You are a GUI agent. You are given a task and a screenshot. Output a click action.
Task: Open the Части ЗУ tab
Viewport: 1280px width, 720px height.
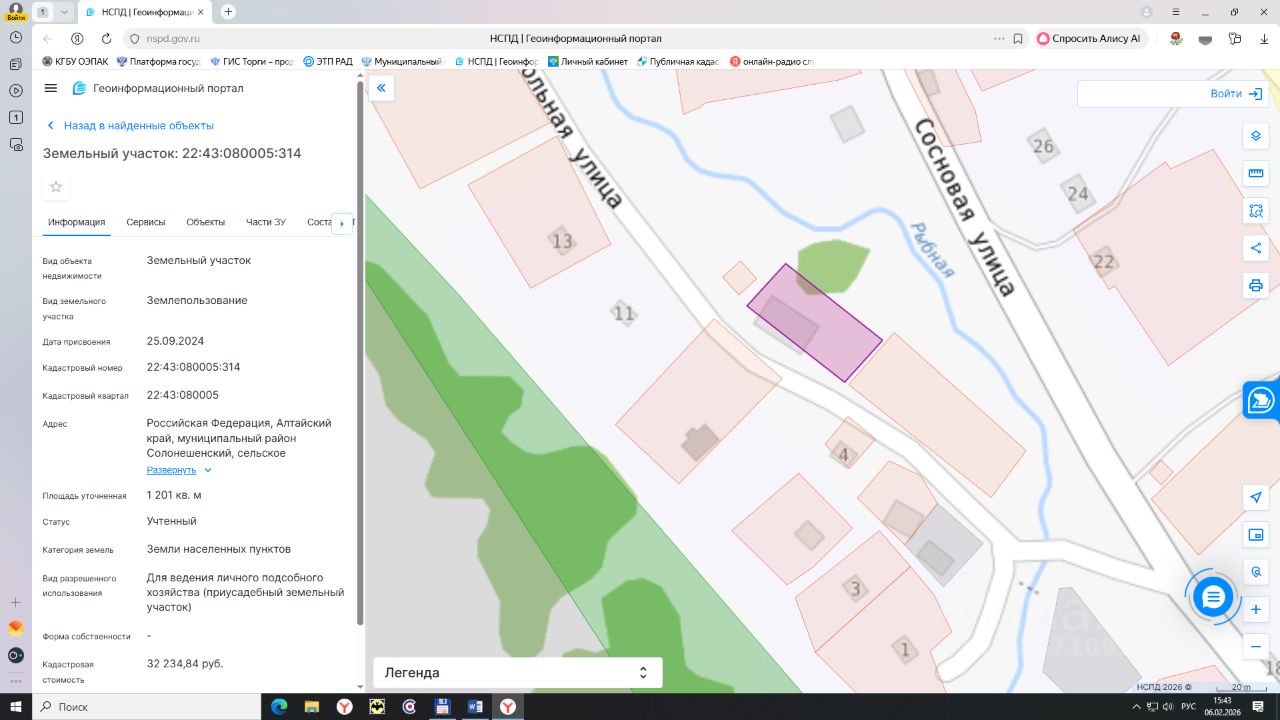(x=266, y=222)
